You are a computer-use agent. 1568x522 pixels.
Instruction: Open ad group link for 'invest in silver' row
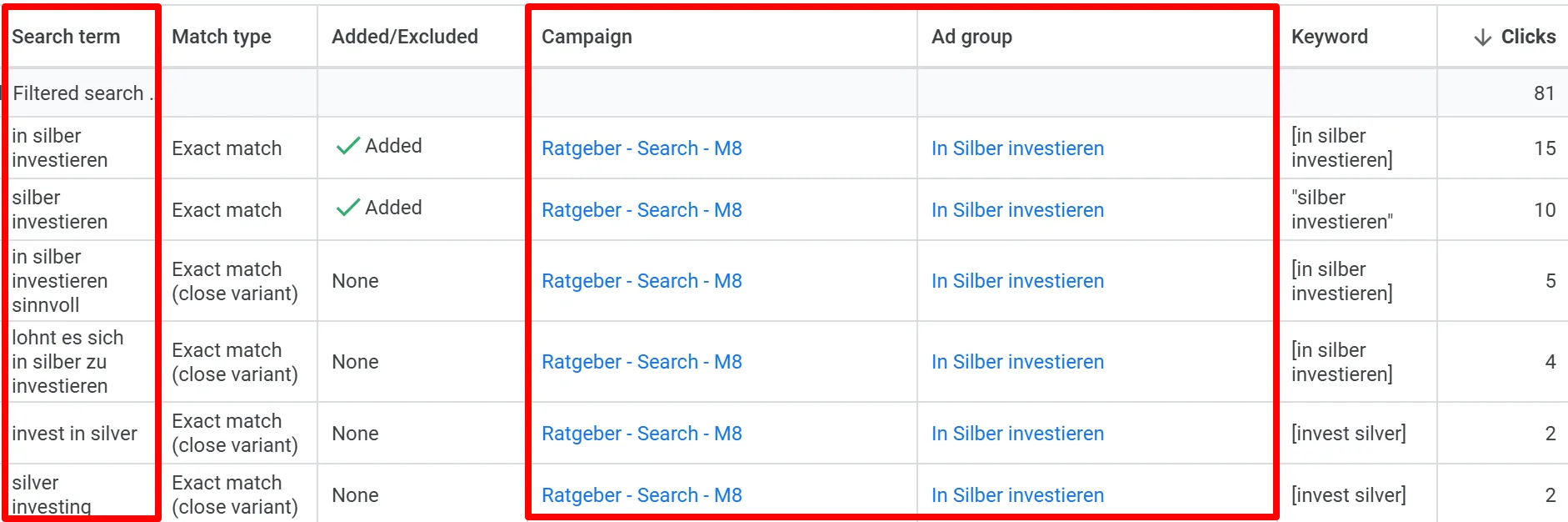click(1017, 434)
